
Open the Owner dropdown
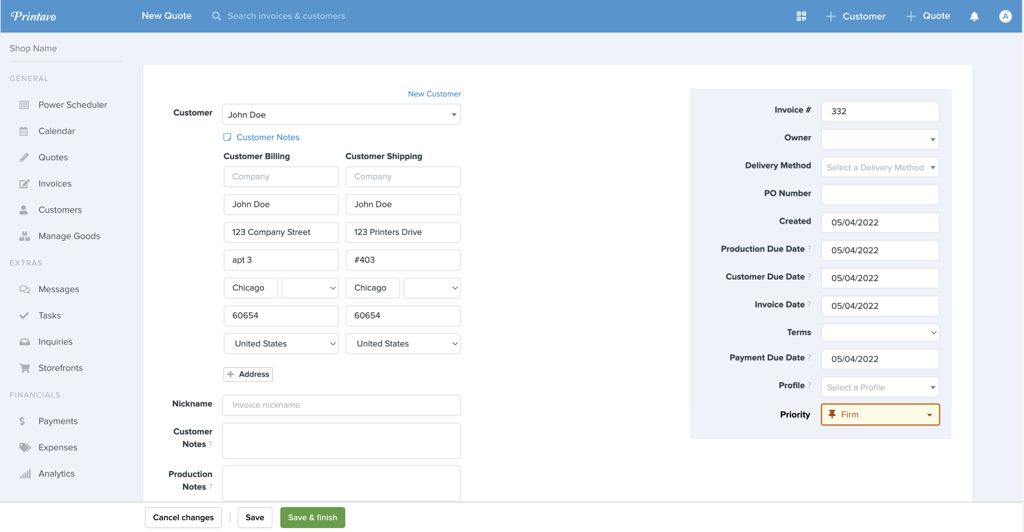(880, 139)
